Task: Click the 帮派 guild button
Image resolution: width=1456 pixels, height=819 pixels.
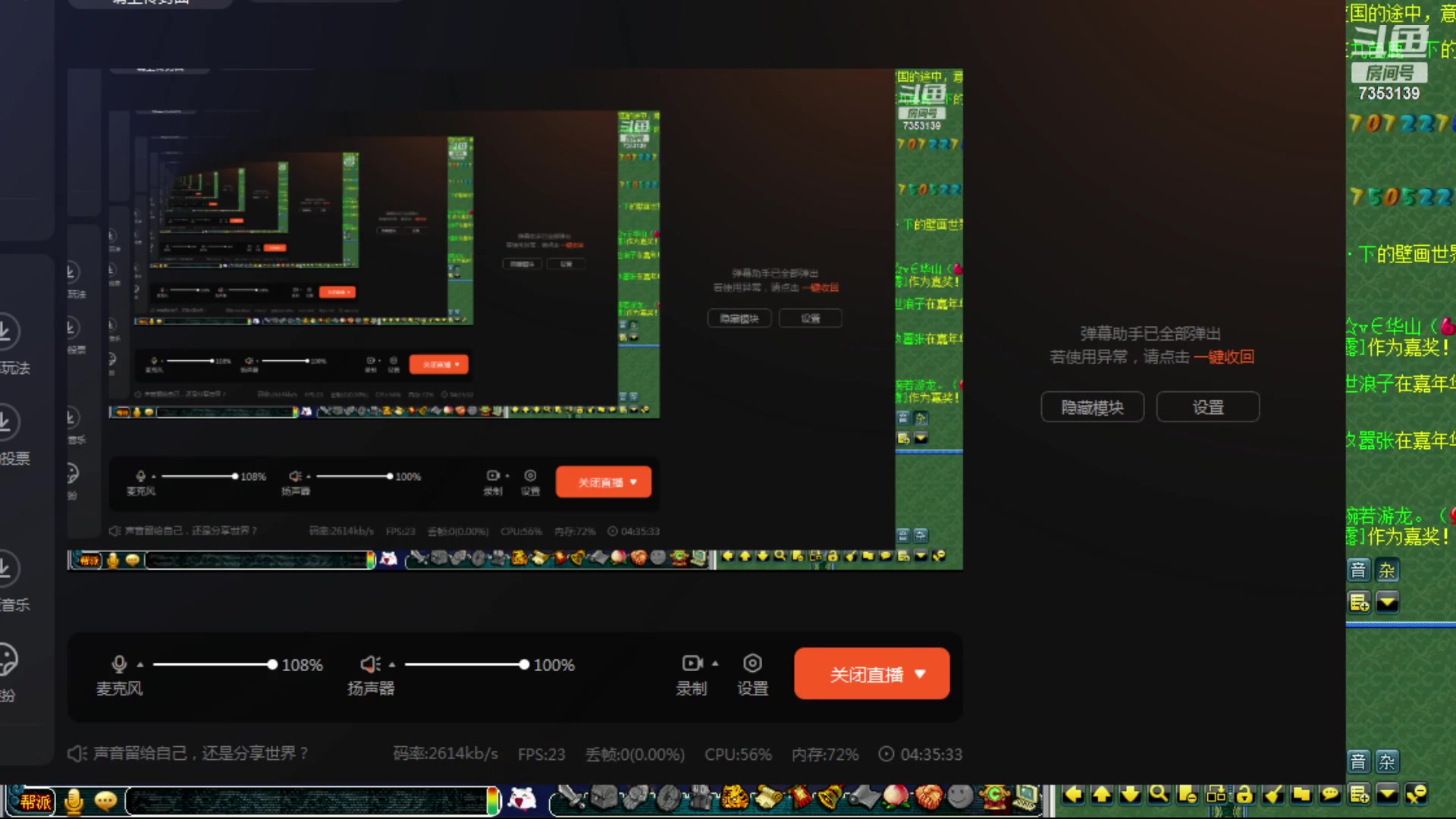Action: (x=35, y=802)
